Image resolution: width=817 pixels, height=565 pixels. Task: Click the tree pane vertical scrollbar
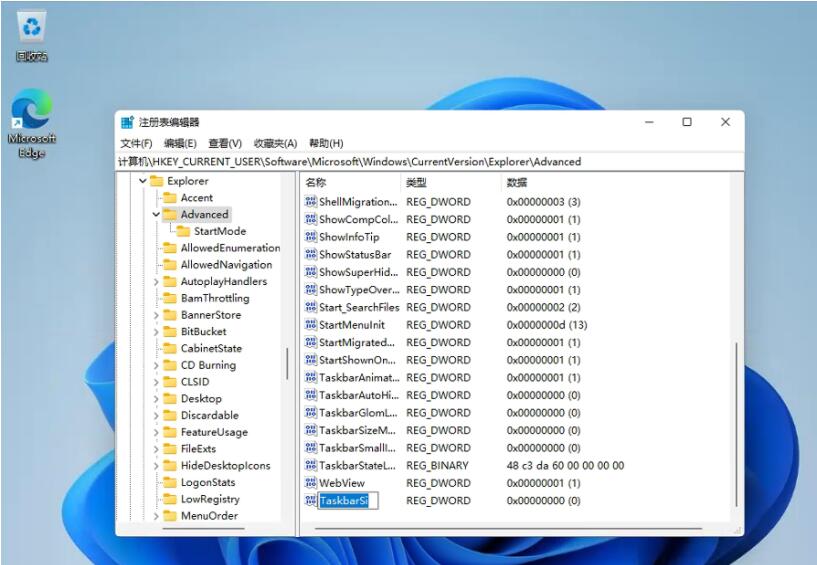point(287,364)
